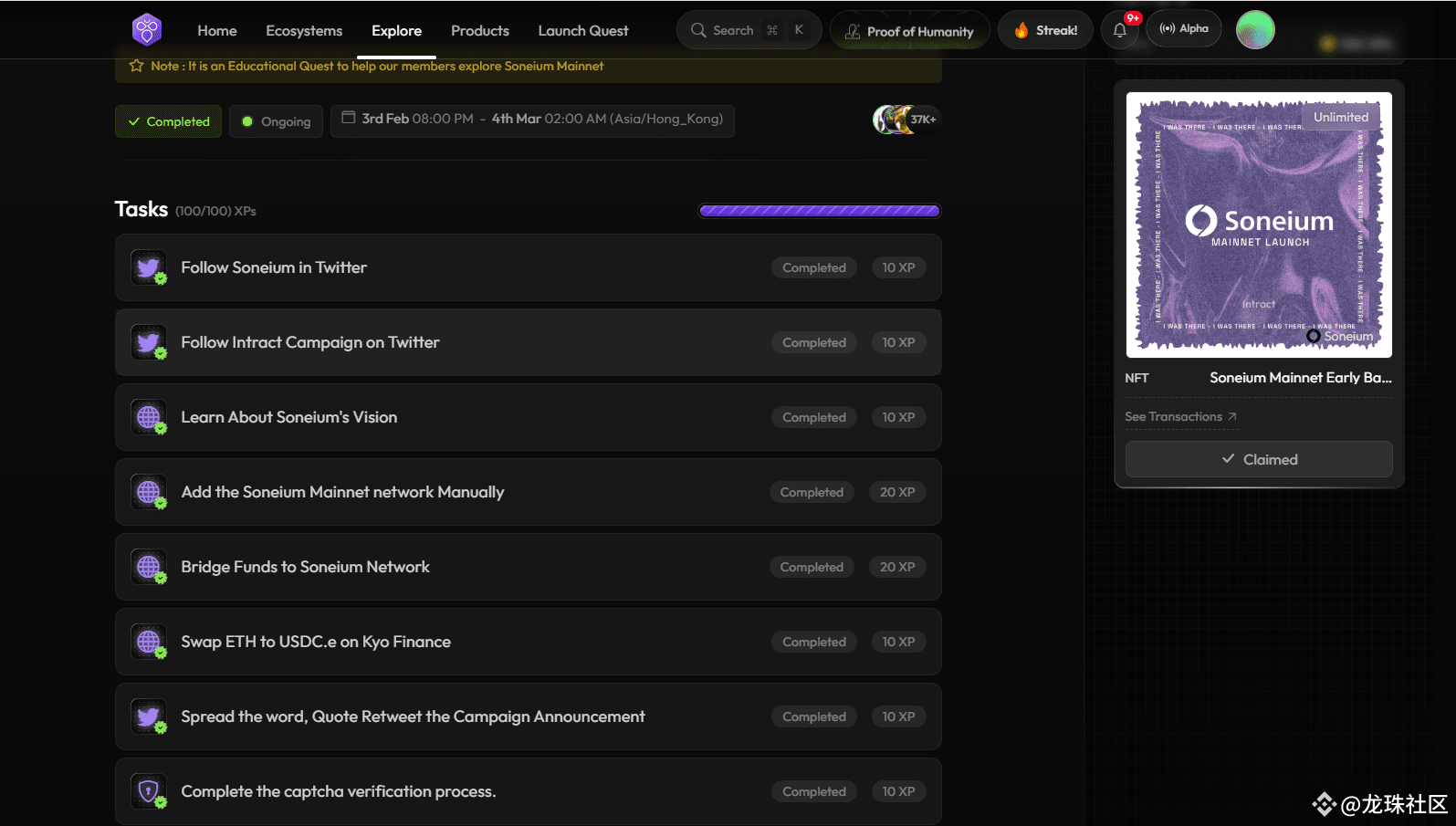Go to the Launch Quest tab
Viewport: 1456px width, 826px height.
[582, 30]
